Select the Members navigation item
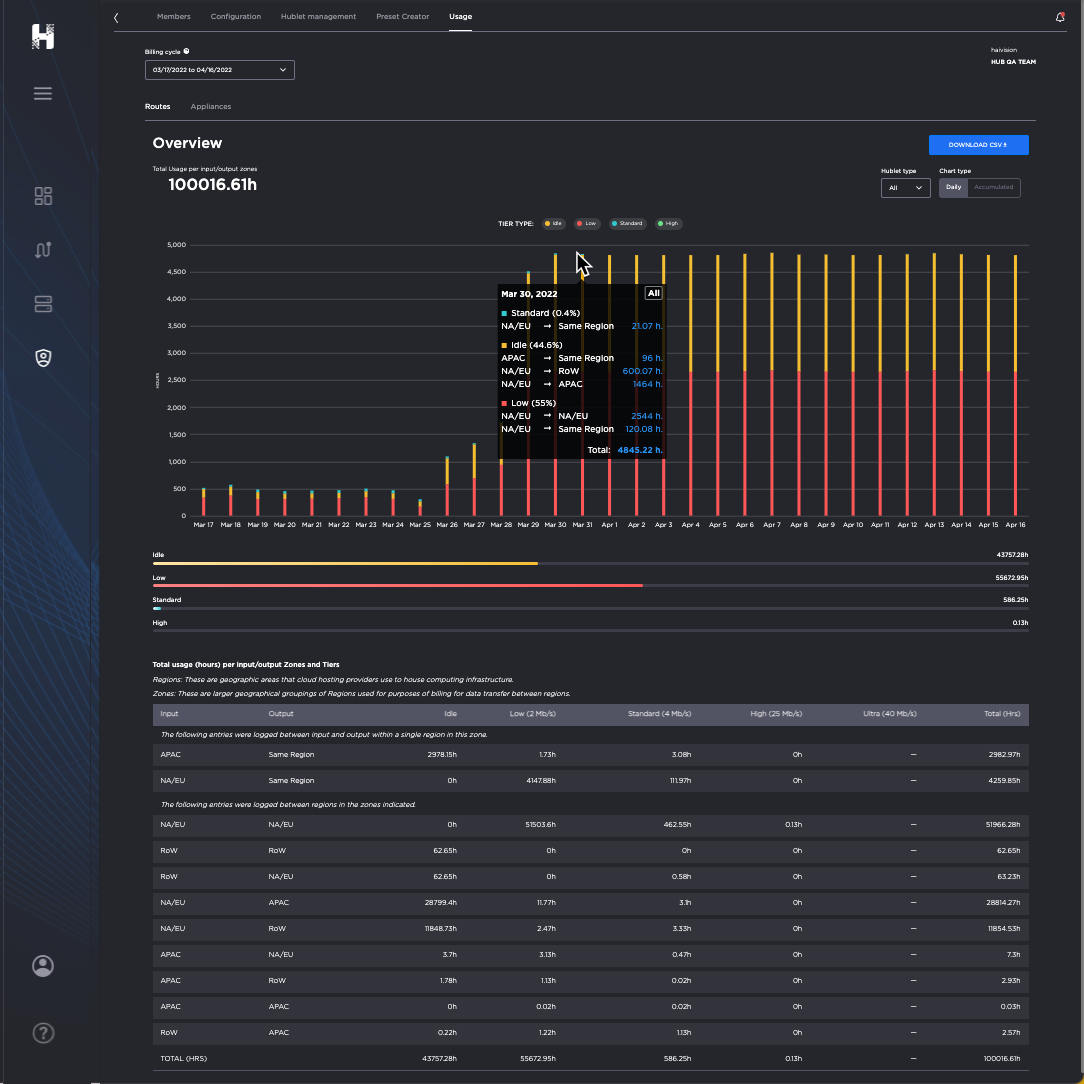This screenshot has height=1084, width=1084. point(173,16)
